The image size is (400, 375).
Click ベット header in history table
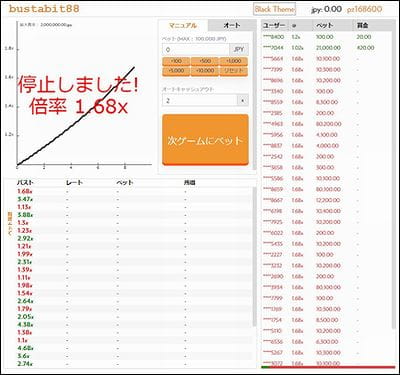(125, 183)
